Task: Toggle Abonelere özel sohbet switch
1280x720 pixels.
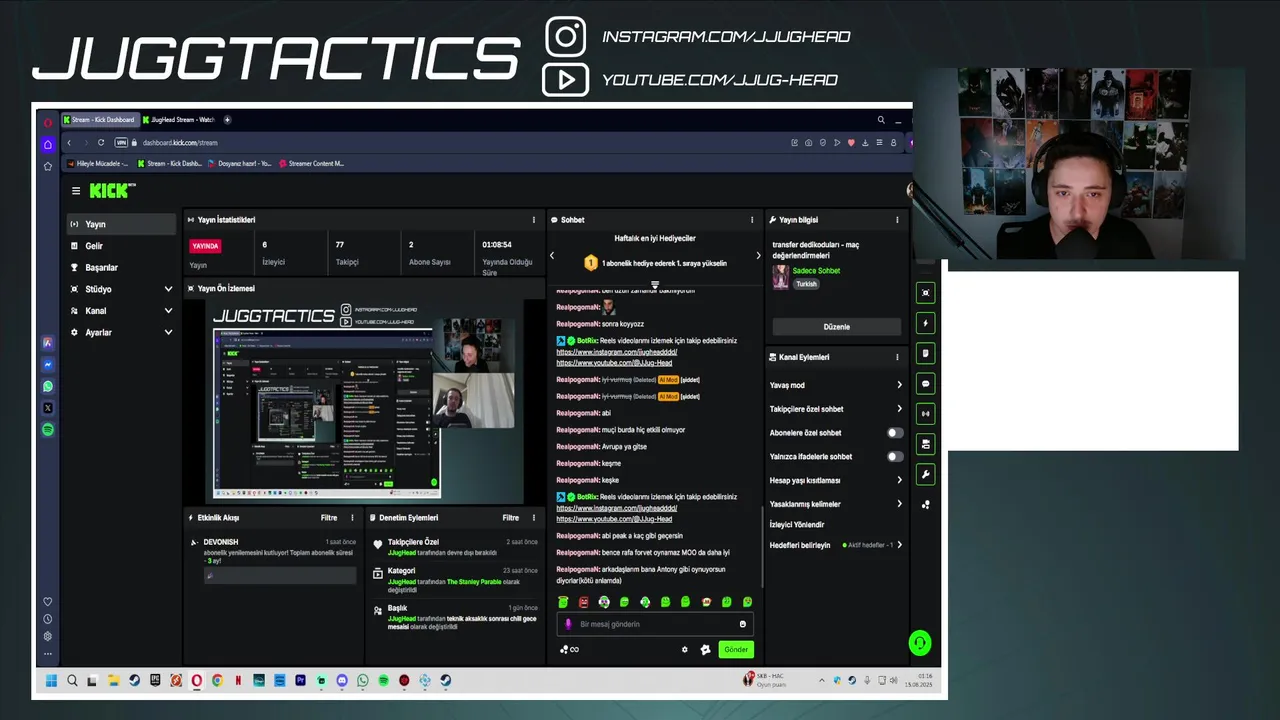Action: [x=895, y=433]
